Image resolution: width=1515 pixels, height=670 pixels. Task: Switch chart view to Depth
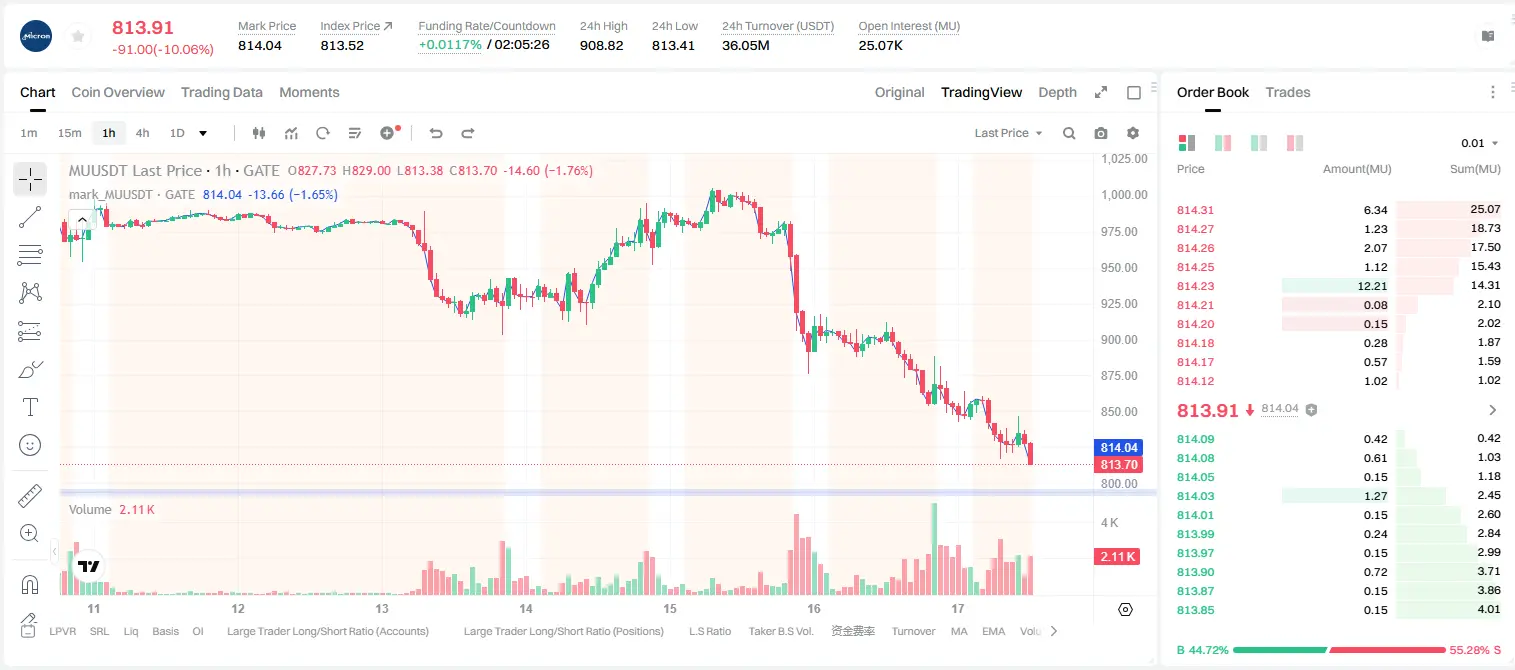pyautogui.click(x=1057, y=92)
